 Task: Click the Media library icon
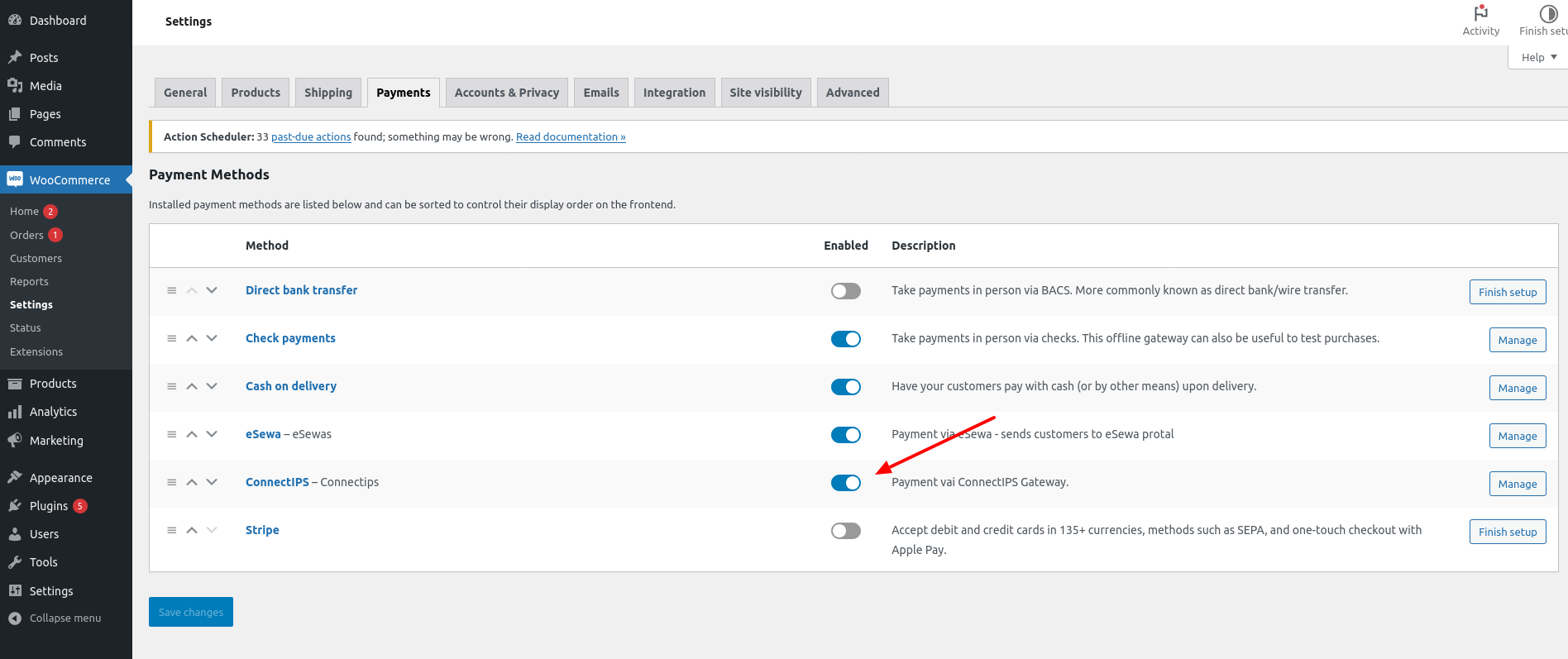(x=15, y=85)
